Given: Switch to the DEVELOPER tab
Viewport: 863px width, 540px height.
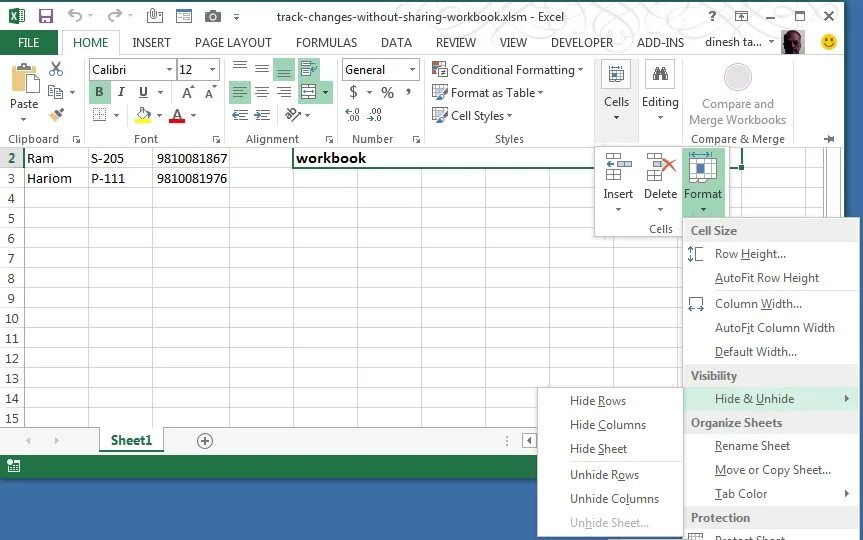Looking at the screenshot, I should click(582, 42).
